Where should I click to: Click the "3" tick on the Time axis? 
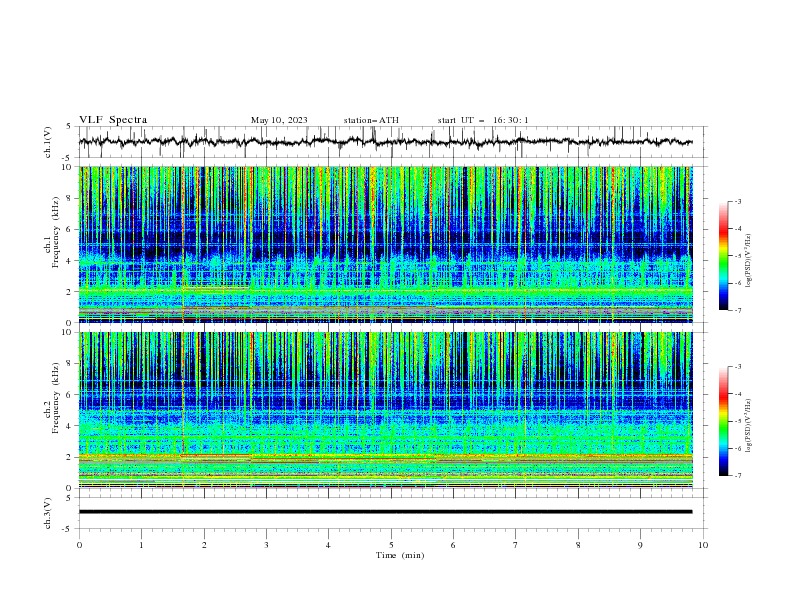pyautogui.click(x=266, y=545)
